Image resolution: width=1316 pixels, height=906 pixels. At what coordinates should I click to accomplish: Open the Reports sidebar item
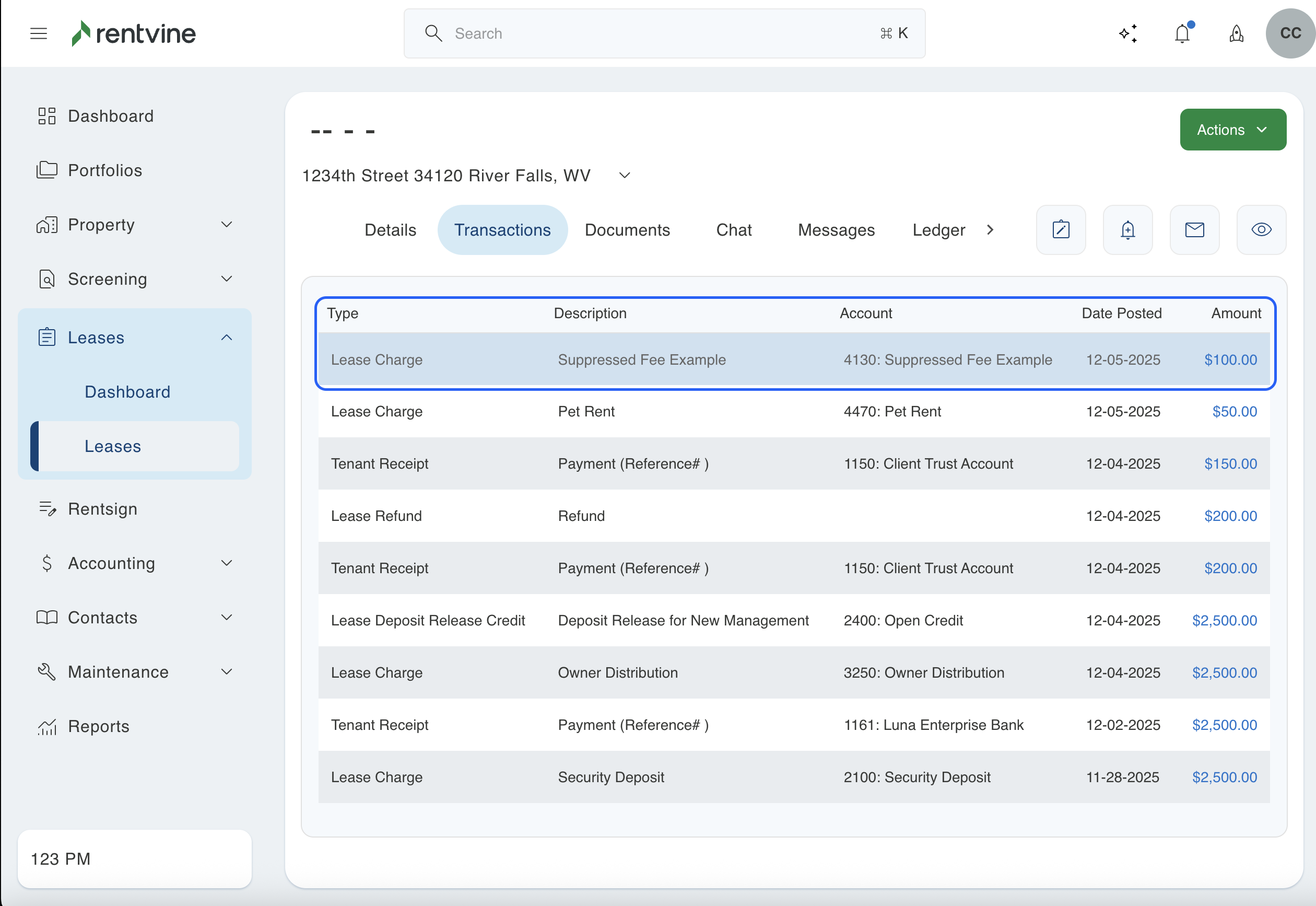tap(99, 726)
